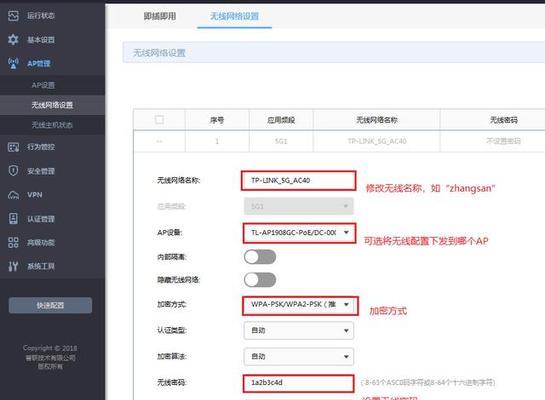Click the 无线密码 input field
Screen dimensions: 545x400
tap(299, 383)
